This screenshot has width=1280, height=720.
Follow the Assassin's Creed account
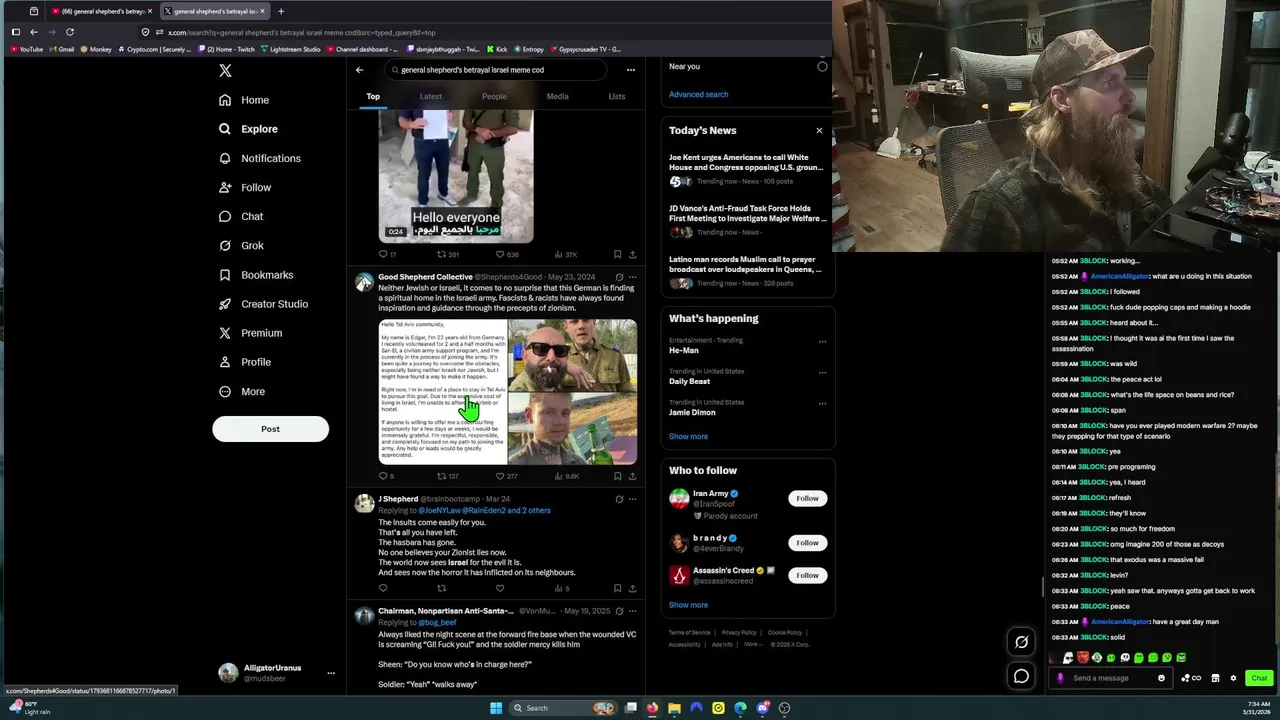[807, 575]
